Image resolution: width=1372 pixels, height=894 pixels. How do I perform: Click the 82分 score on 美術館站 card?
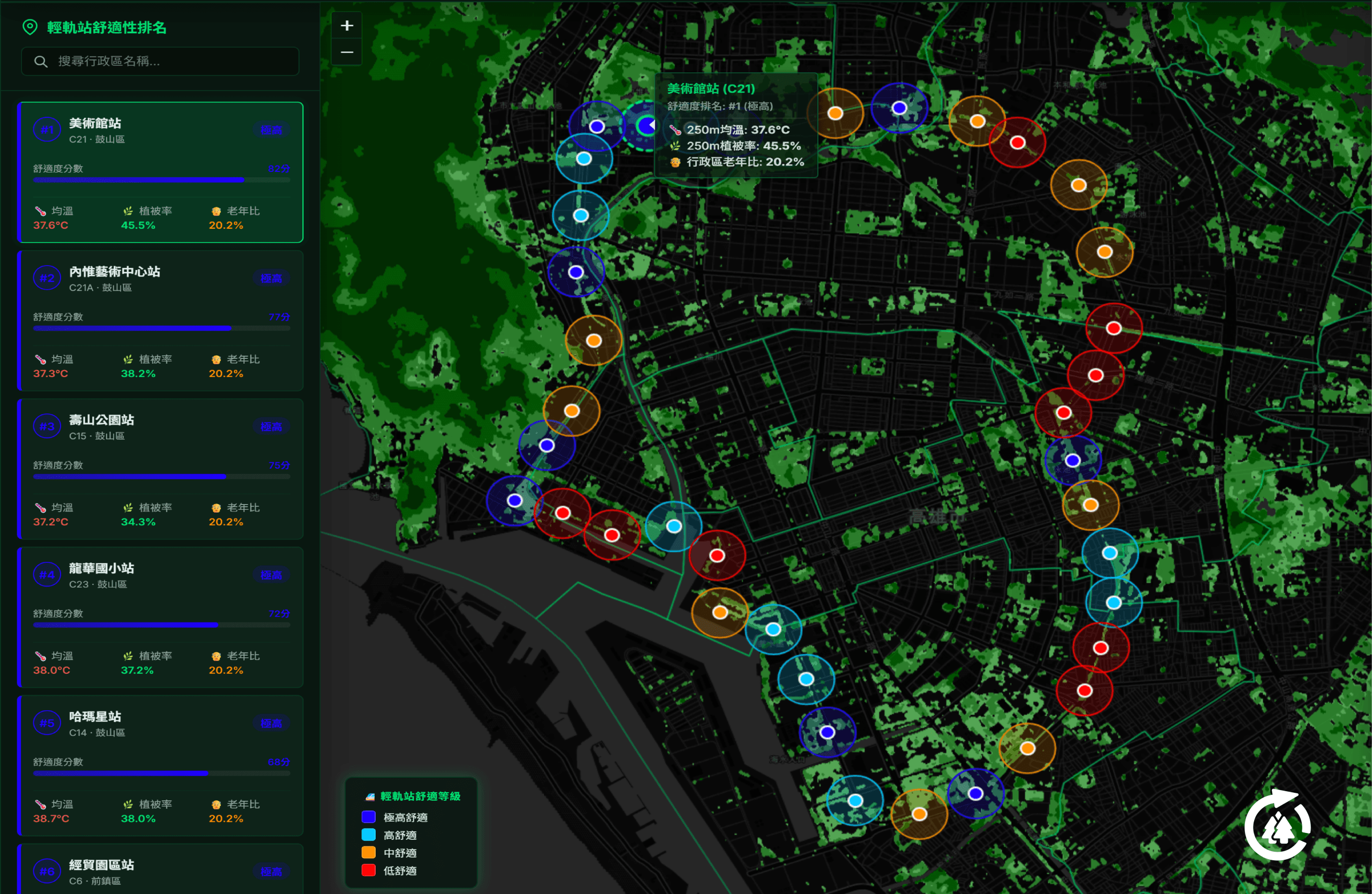coord(279,169)
